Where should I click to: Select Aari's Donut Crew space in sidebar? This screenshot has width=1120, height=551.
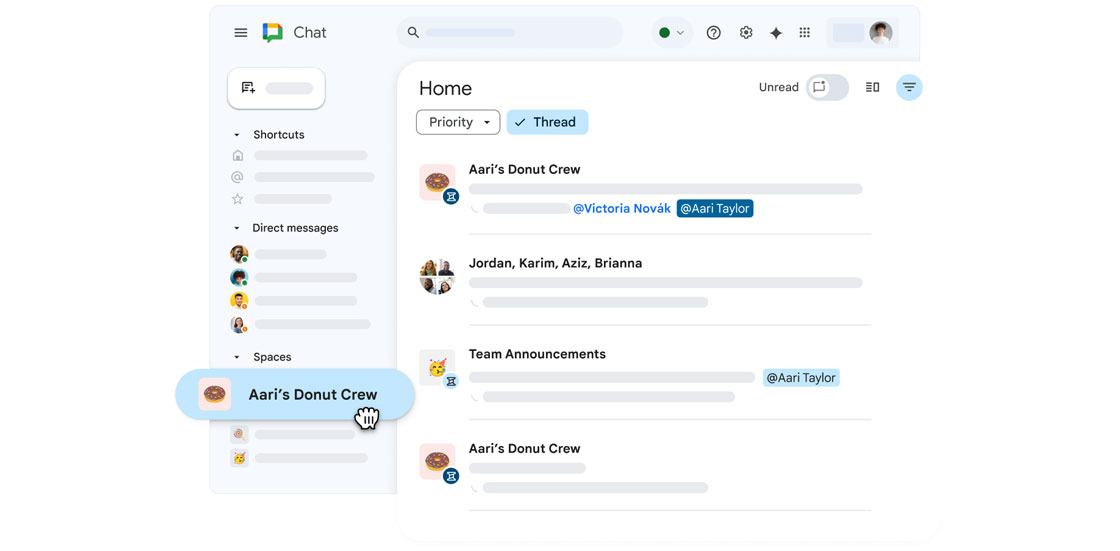tap(295, 394)
